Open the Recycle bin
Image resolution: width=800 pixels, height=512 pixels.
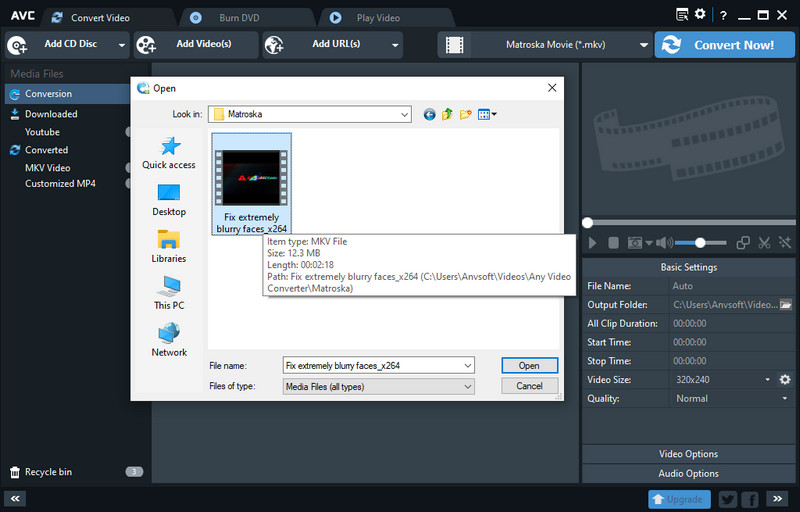coord(48,472)
